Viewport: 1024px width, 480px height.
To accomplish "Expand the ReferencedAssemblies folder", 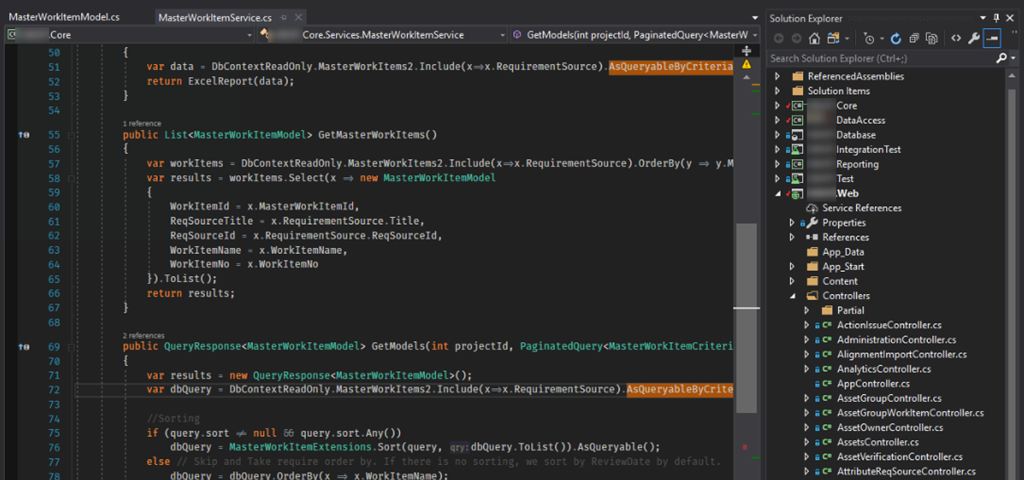I will 777,76.
